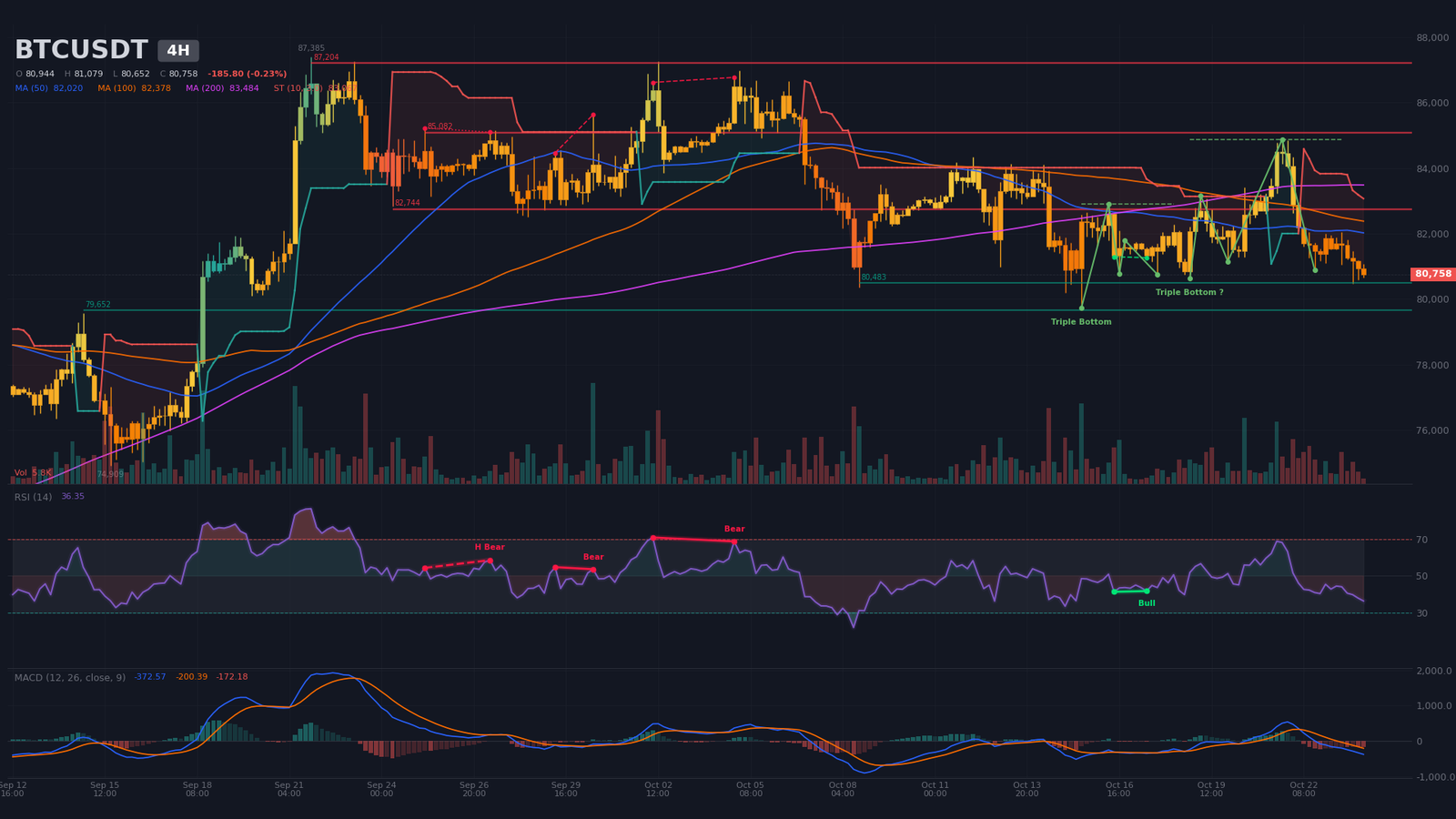The image size is (1456, 819).
Task: Click the 'Bull' RSI divergence label
Action: (x=1147, y=603)
